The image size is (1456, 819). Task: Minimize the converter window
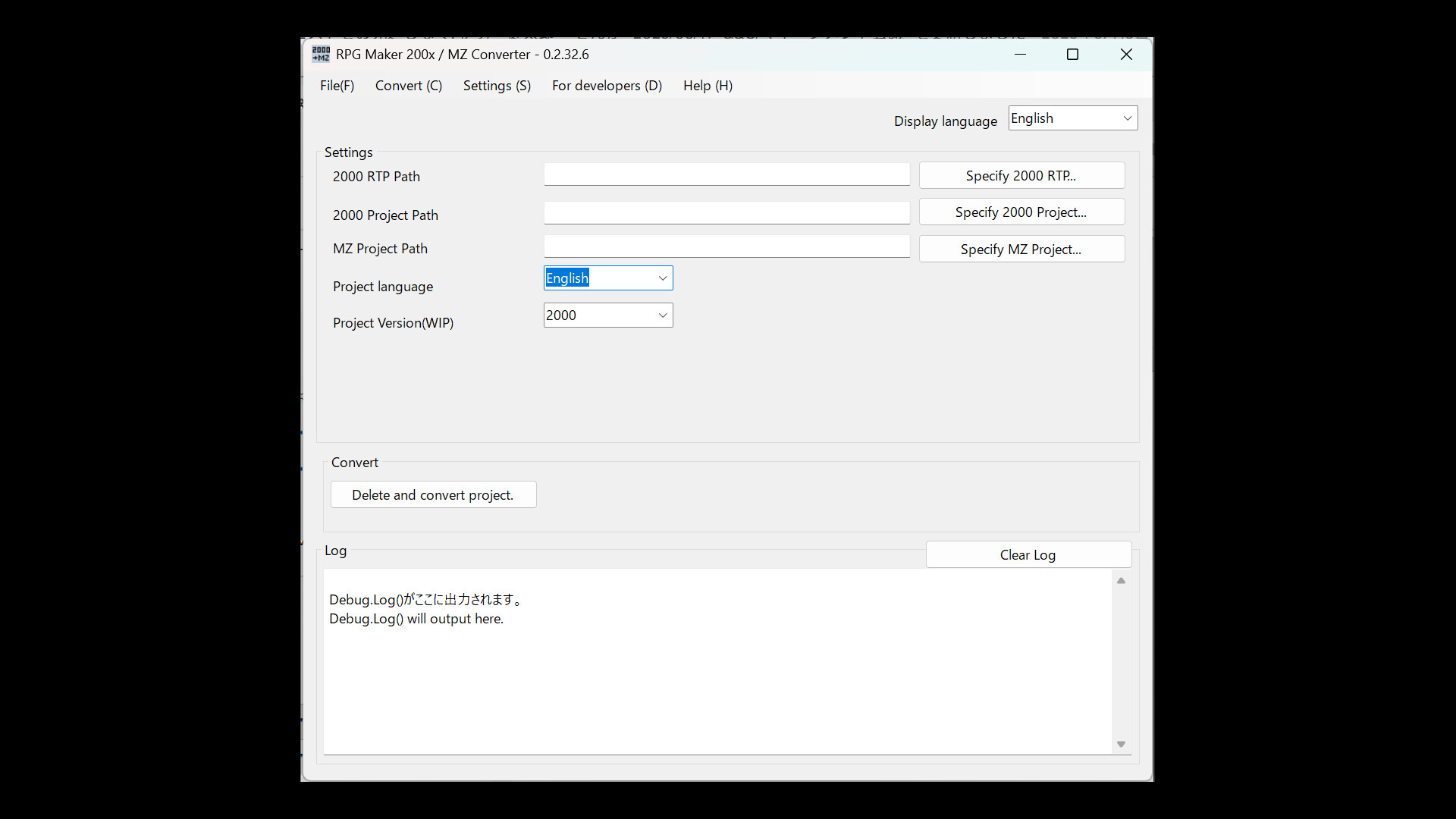coord(1020,55)
